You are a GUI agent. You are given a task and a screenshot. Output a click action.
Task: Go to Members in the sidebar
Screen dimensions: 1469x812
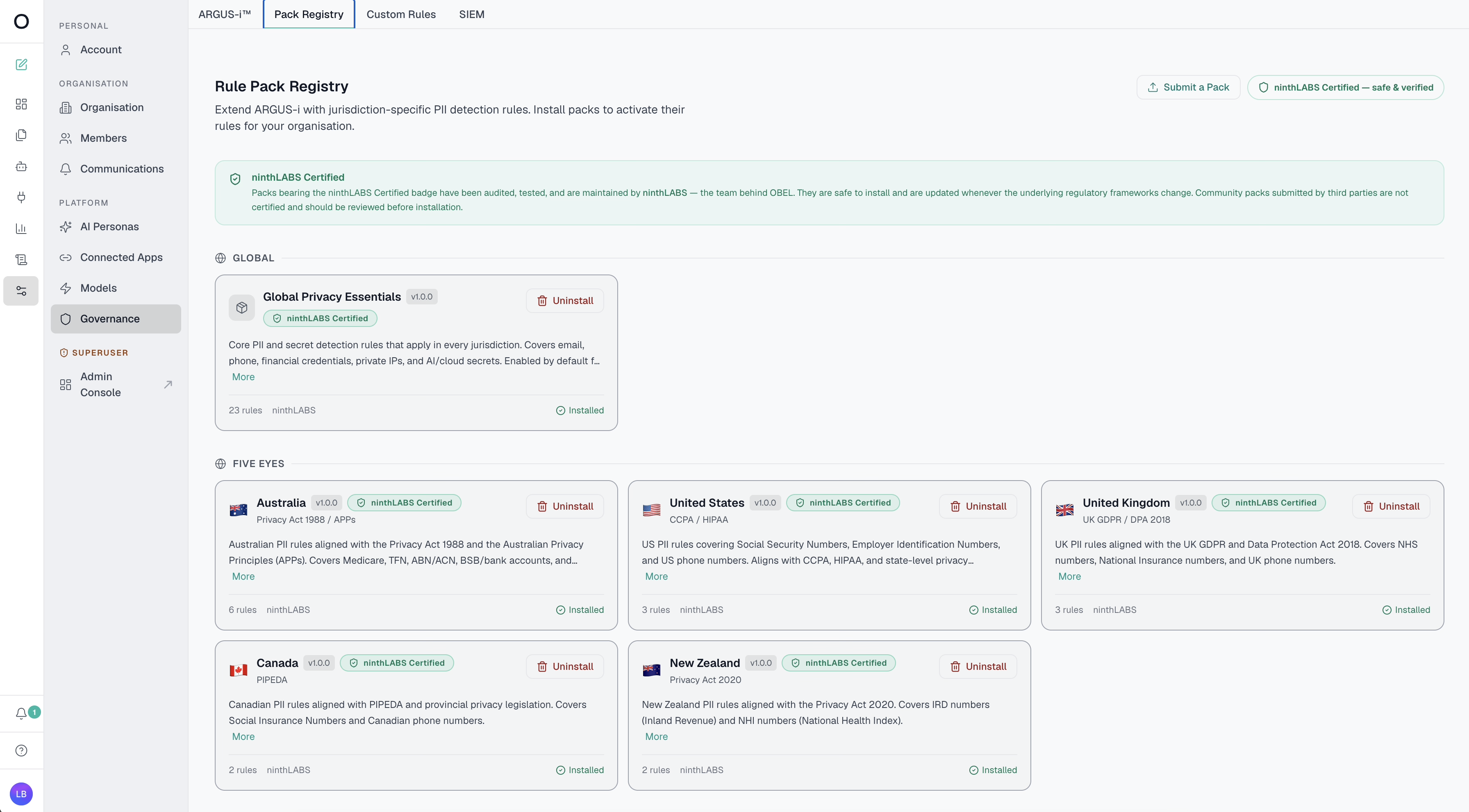click(x=116, y=138)
